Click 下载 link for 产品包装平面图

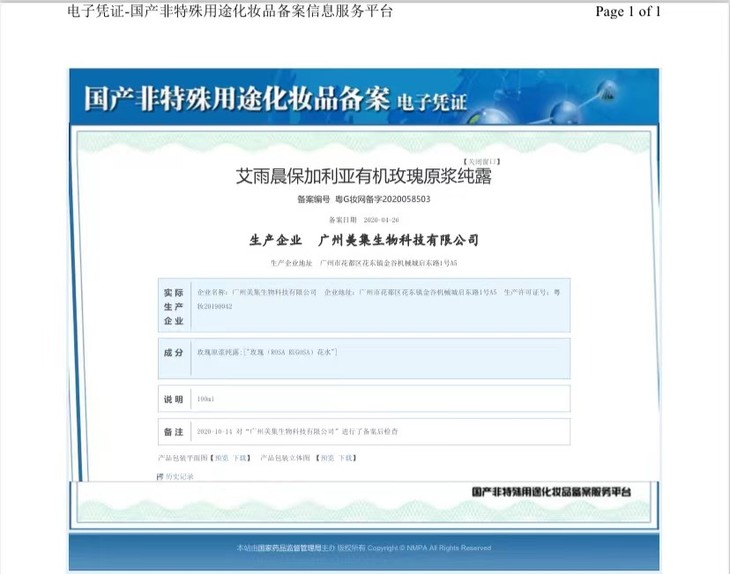[x=239, y=458]
